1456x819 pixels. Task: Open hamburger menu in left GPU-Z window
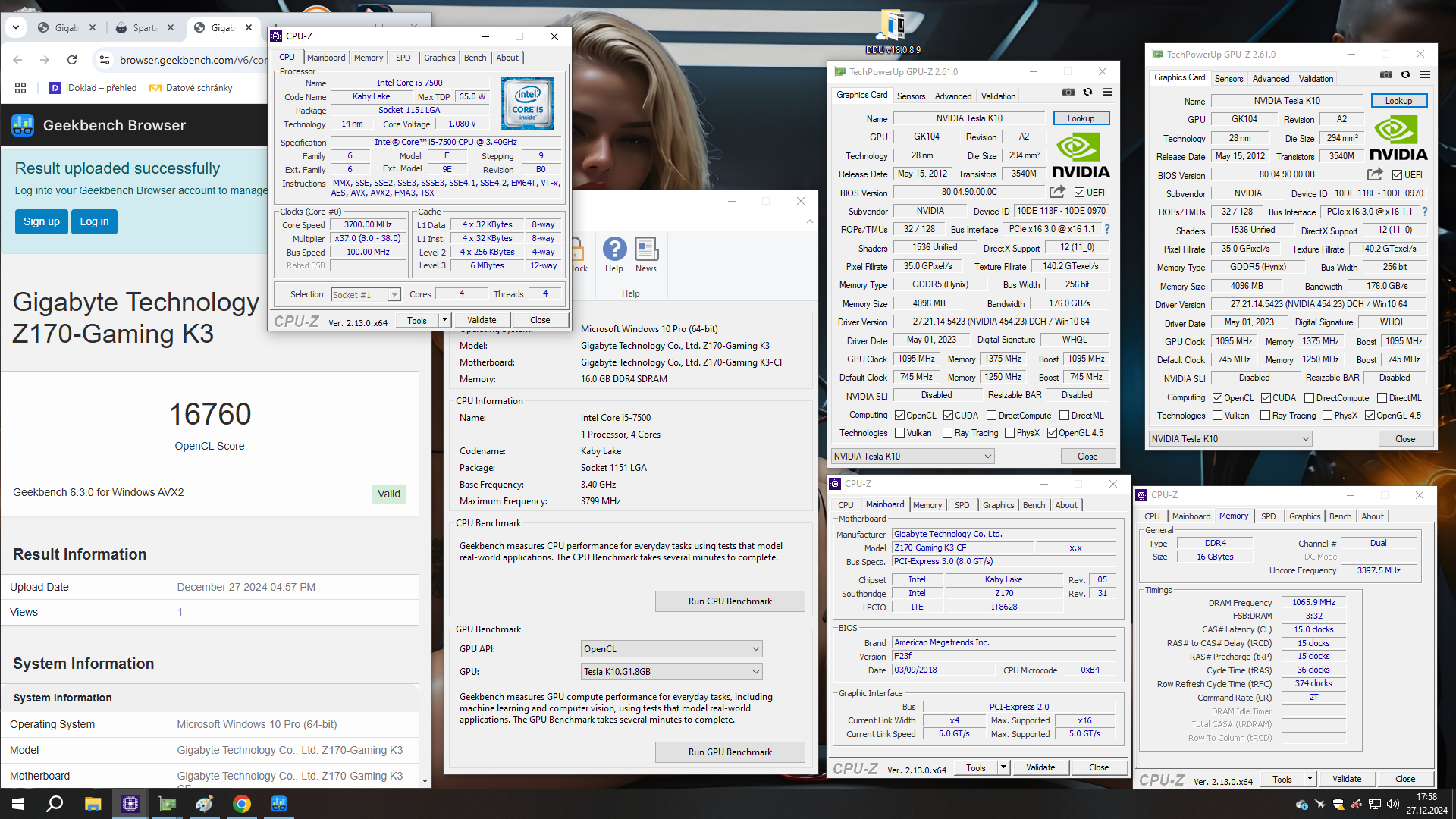[x=1108, y=93]
